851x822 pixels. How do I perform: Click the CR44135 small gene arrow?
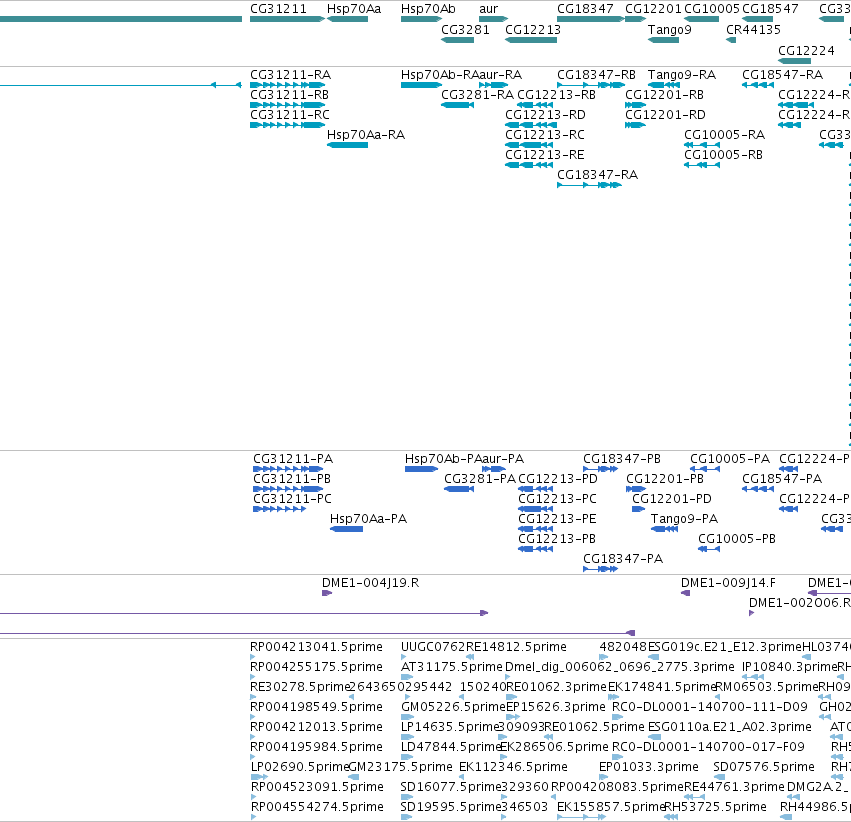click(731, 40)
